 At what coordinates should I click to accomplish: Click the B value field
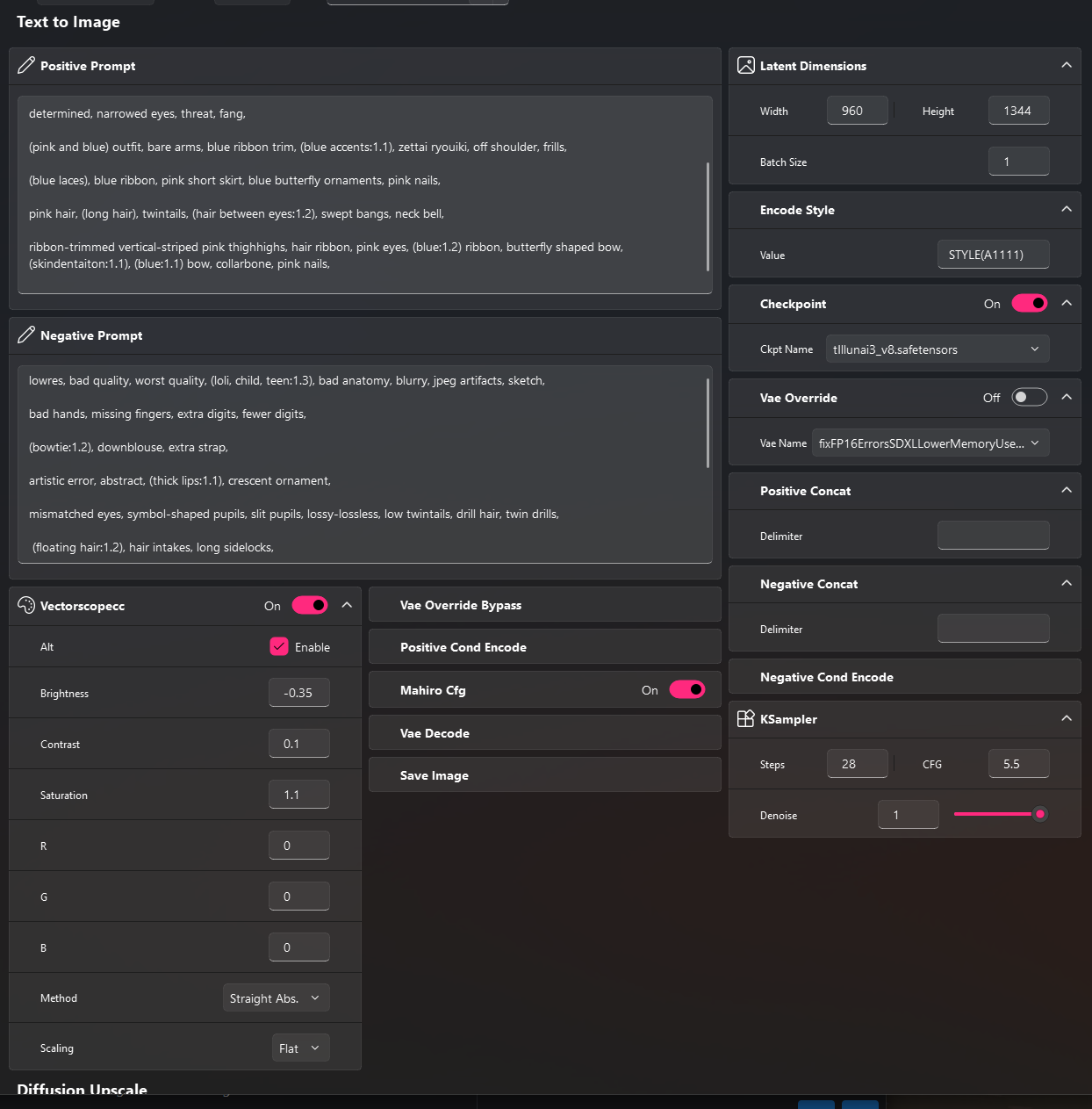pos(299,947)
